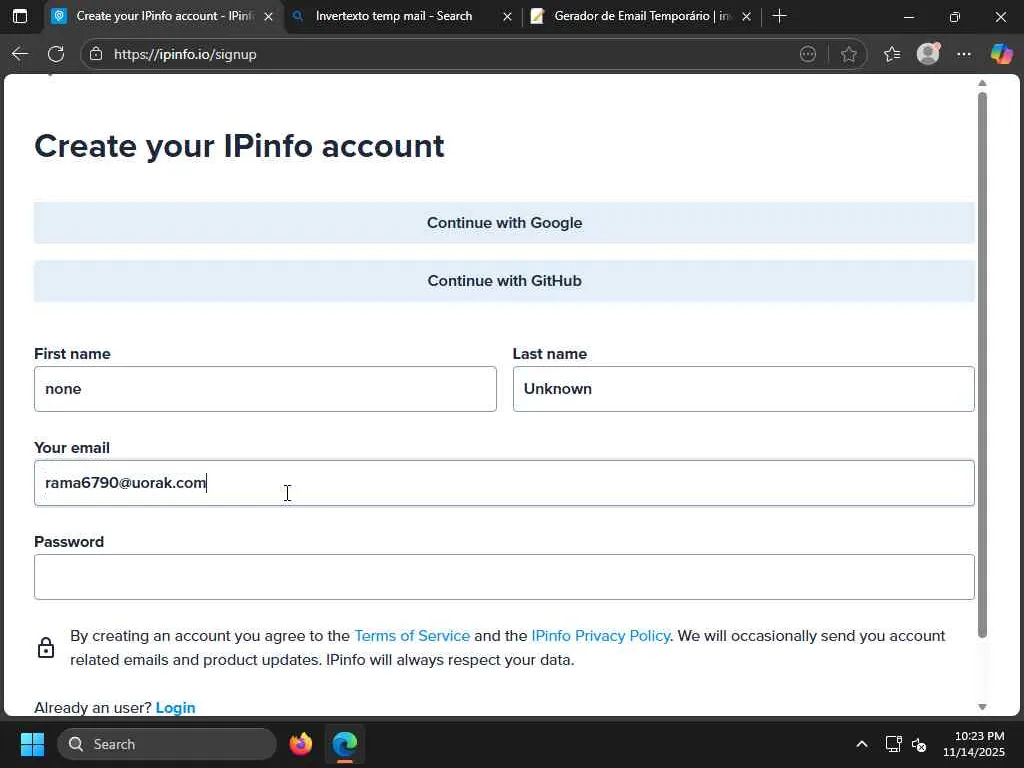
Task: Show hidden system tray icons
Action: (x=862, y=744)
